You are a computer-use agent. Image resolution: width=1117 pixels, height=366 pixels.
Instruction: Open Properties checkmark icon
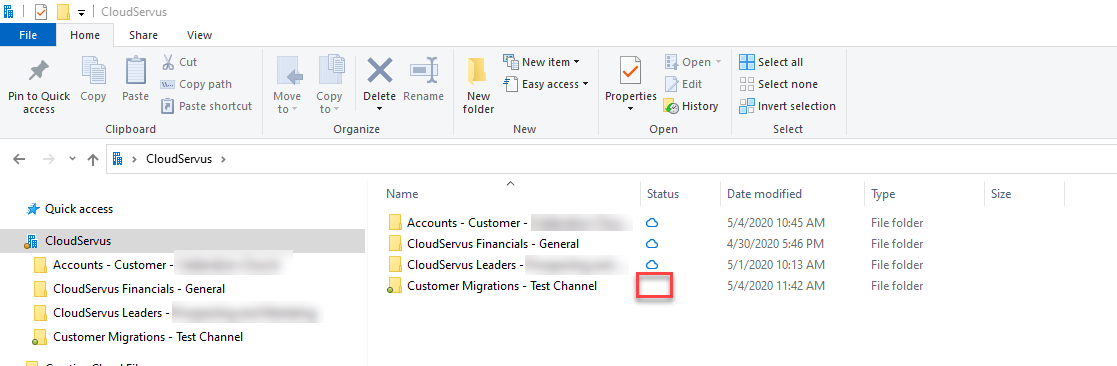630,70
